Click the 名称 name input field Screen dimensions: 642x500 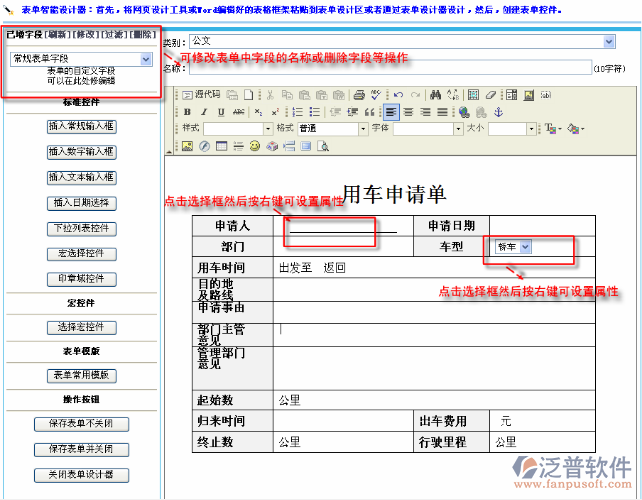coord(388,68)
